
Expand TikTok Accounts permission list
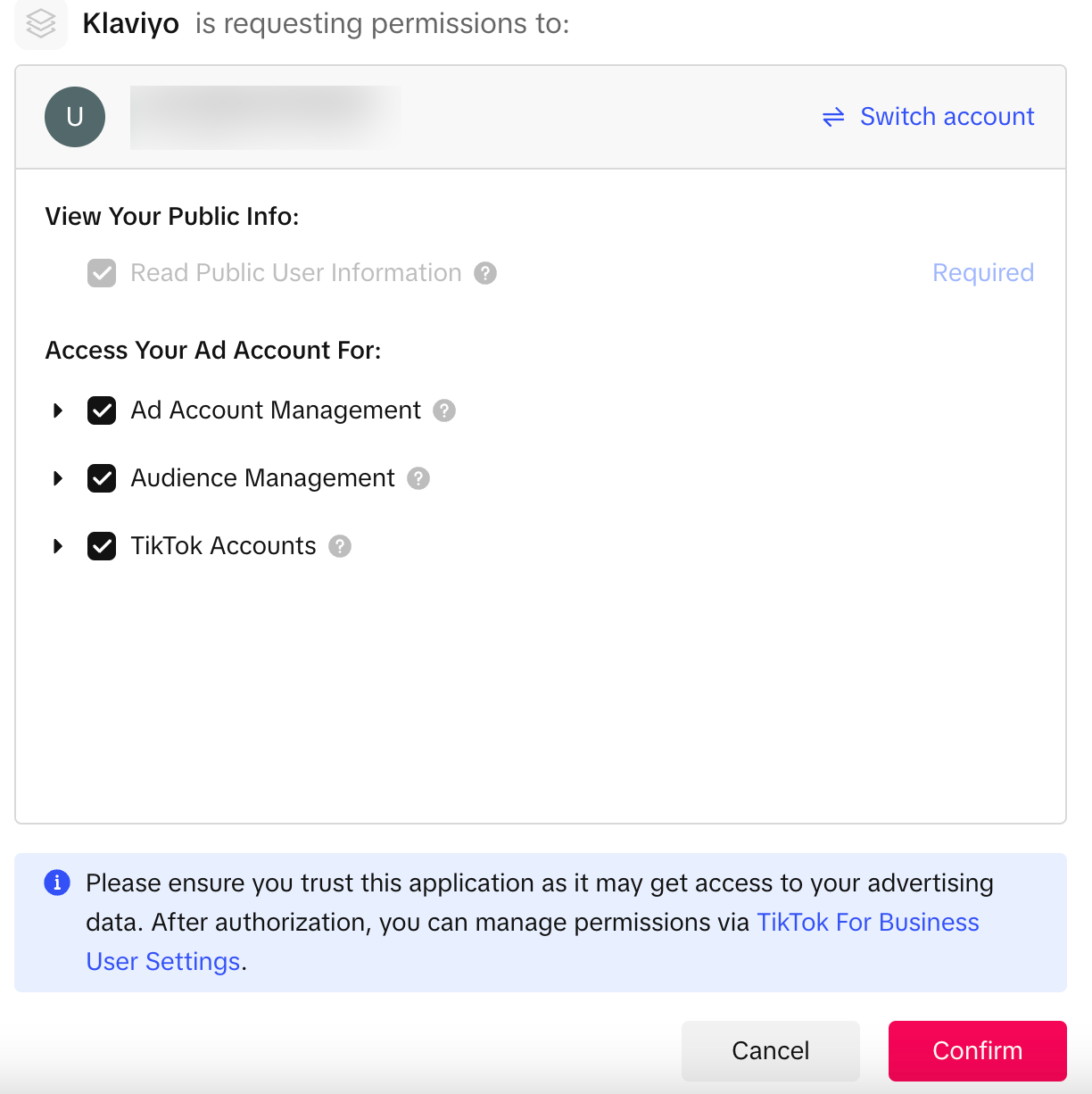click(x=58, y=546)
